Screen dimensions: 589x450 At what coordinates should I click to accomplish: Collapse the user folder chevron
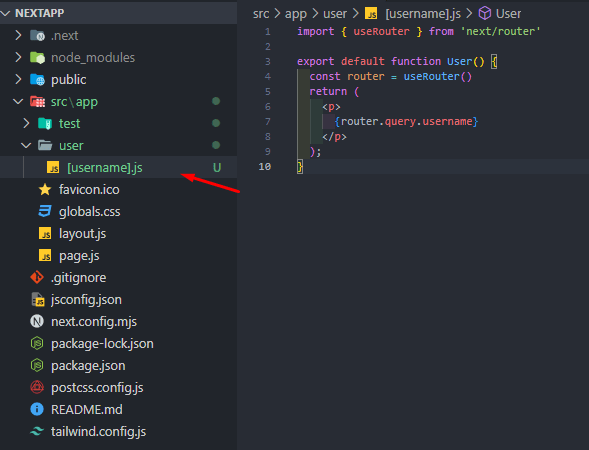(x=26, y=145)
